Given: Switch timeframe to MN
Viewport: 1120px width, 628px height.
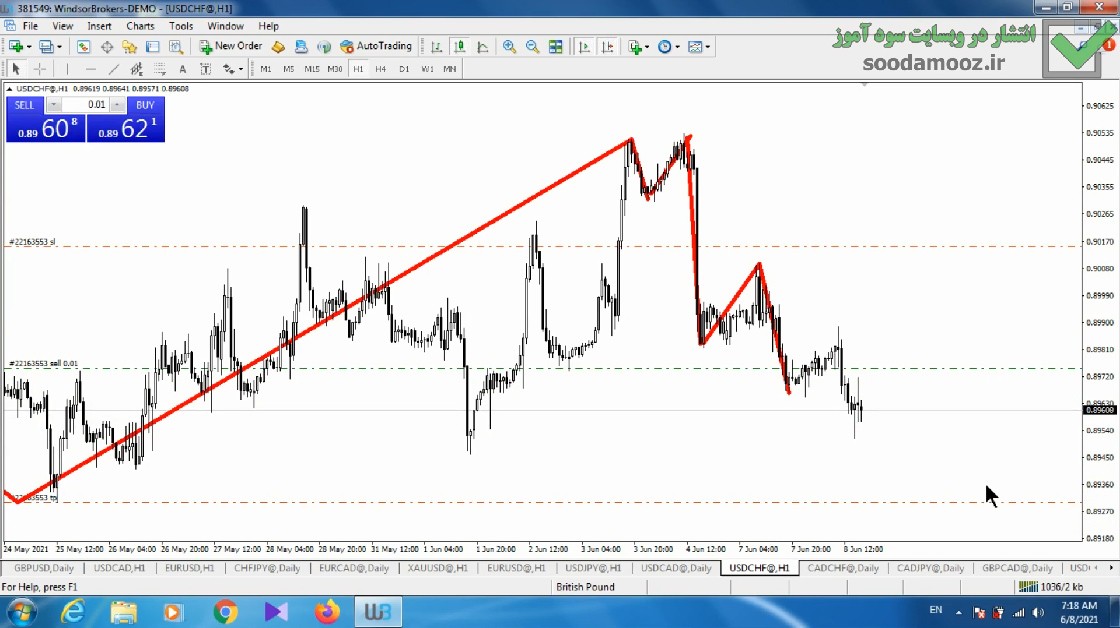Looking at the screenshot, I should click(450, 69).
